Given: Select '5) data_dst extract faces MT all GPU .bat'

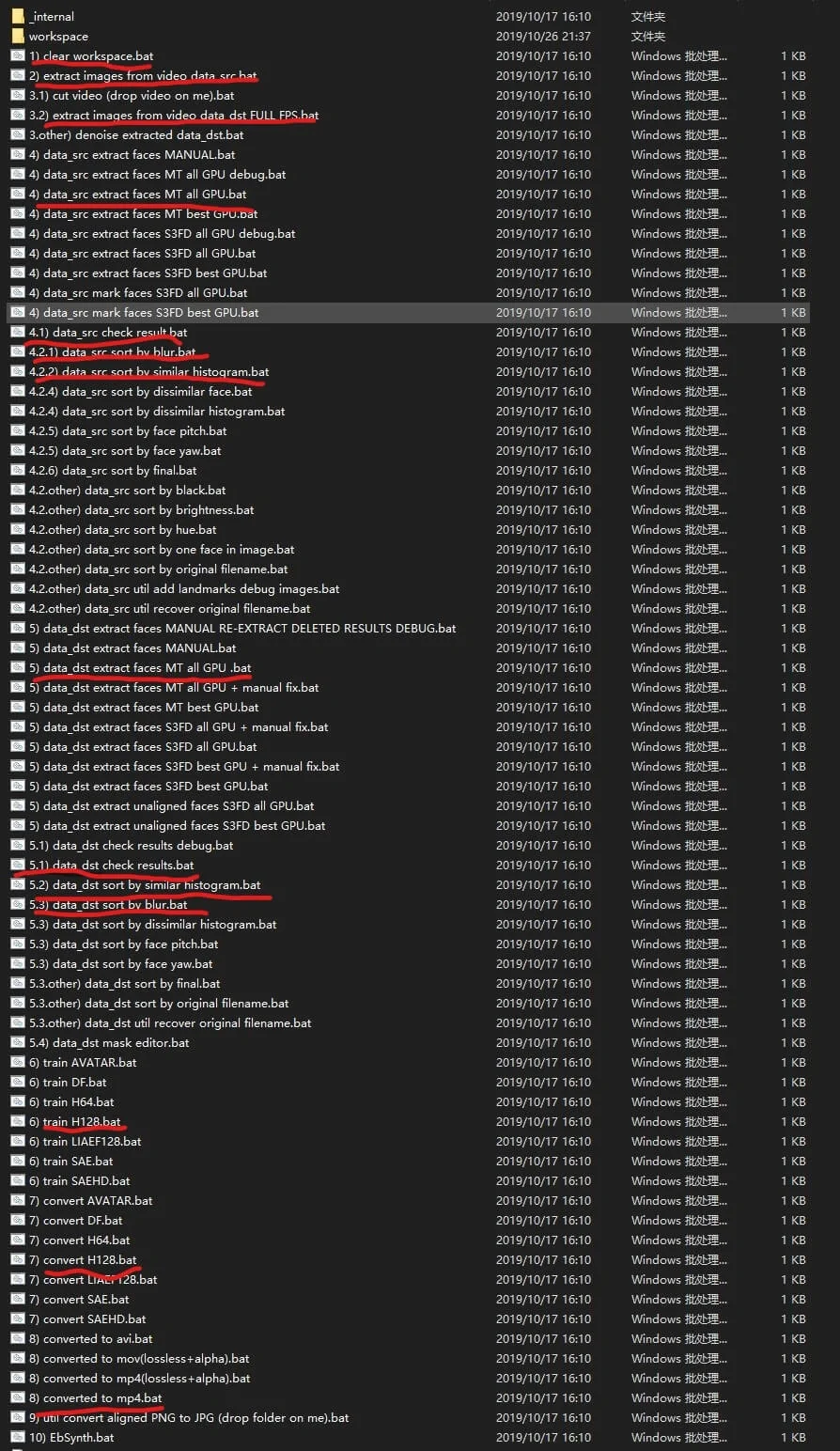Looking at the screenshot, I should 140,668.
